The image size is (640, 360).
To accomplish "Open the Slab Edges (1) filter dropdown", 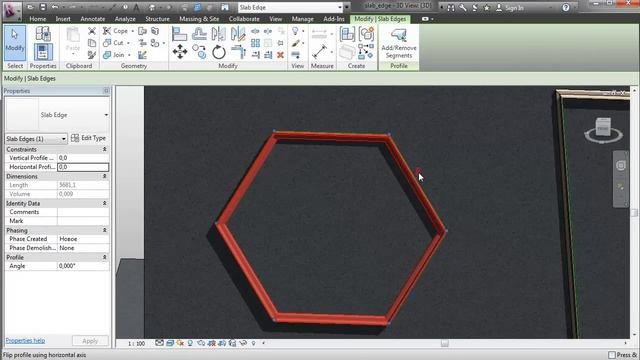I will click(x=36, y=139).
